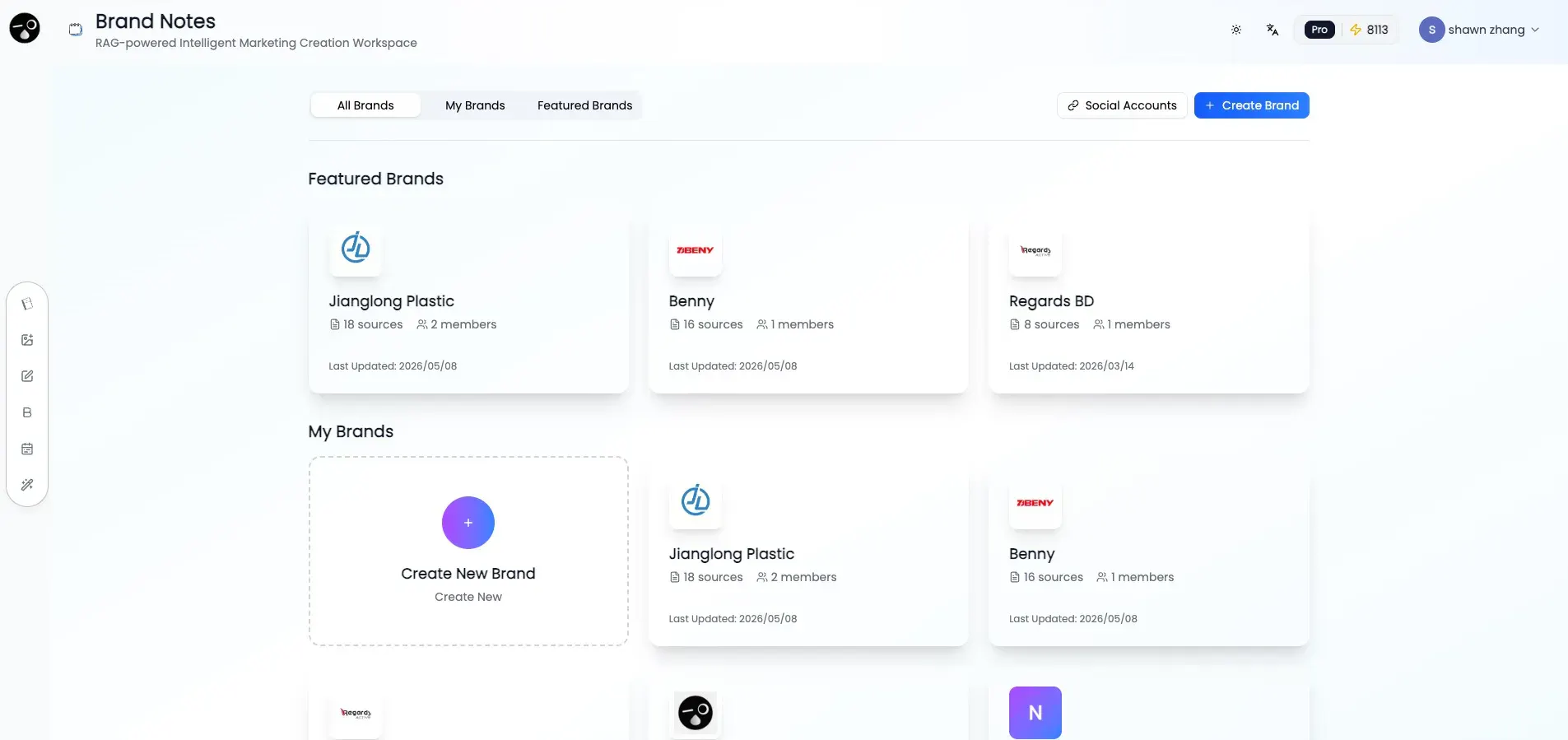Image resolution: width=1568 pixels, height=740 pixels.
Task: Click "1 members" on My Brands Benny card
Action: pyautogui.click(x=1136, y=577)
